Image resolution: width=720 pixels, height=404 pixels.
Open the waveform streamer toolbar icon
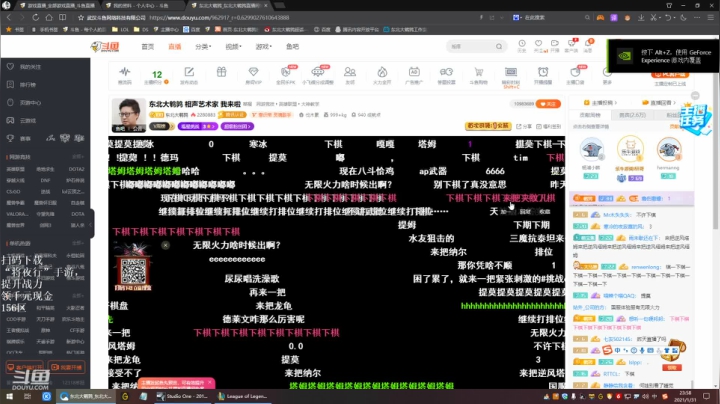(124, 75)
